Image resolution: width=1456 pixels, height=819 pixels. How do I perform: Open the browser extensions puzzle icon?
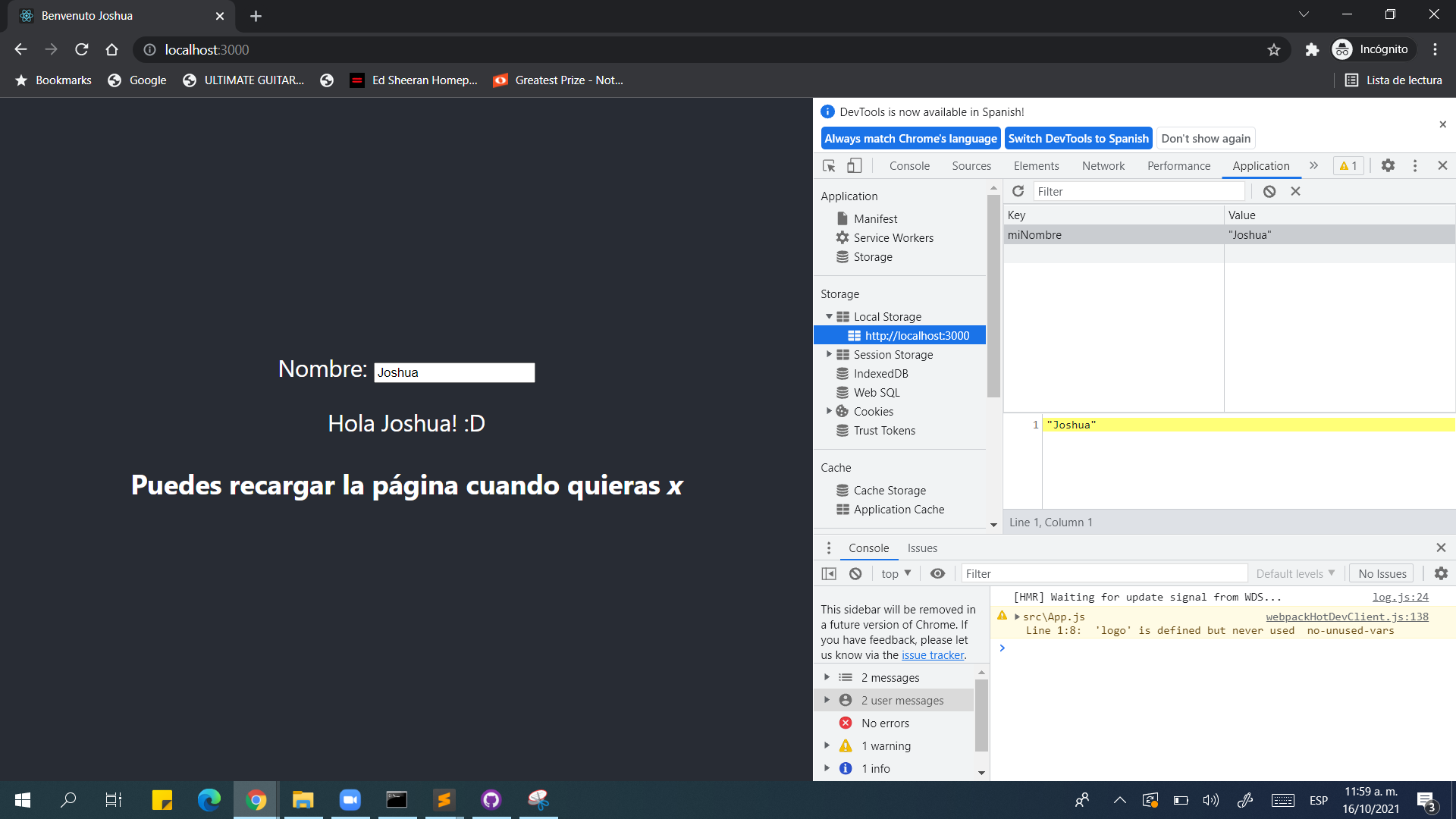1312,49
